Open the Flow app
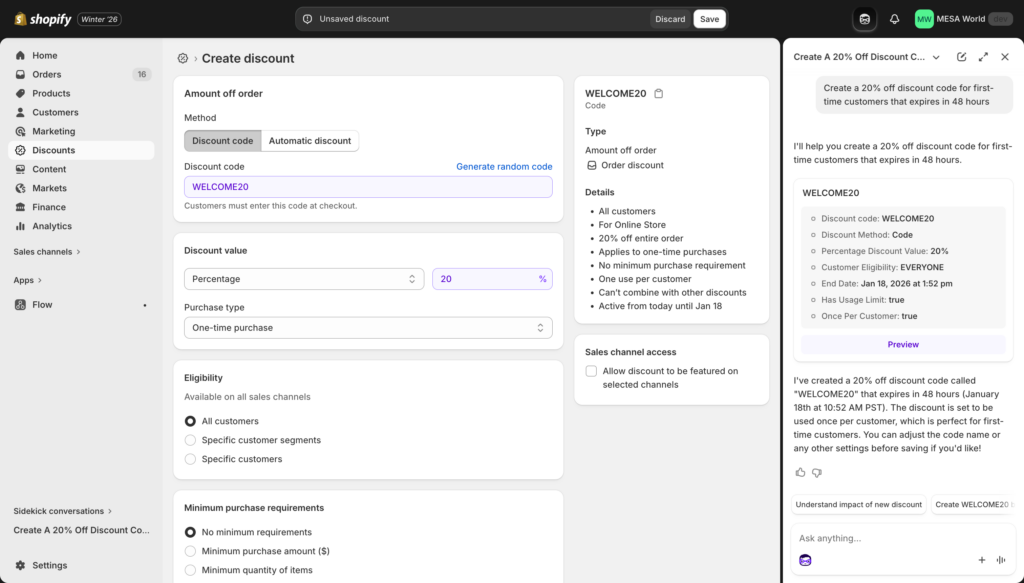Viewport: 1024px width, 583px height. pos(40,304)
